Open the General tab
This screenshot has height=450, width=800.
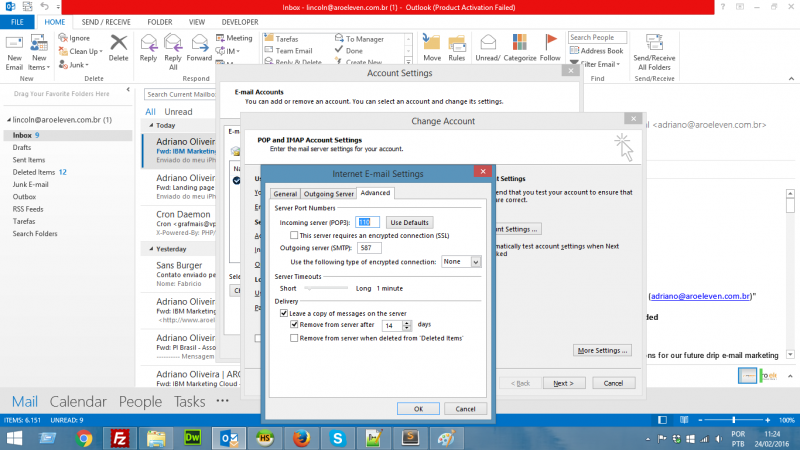285,193
